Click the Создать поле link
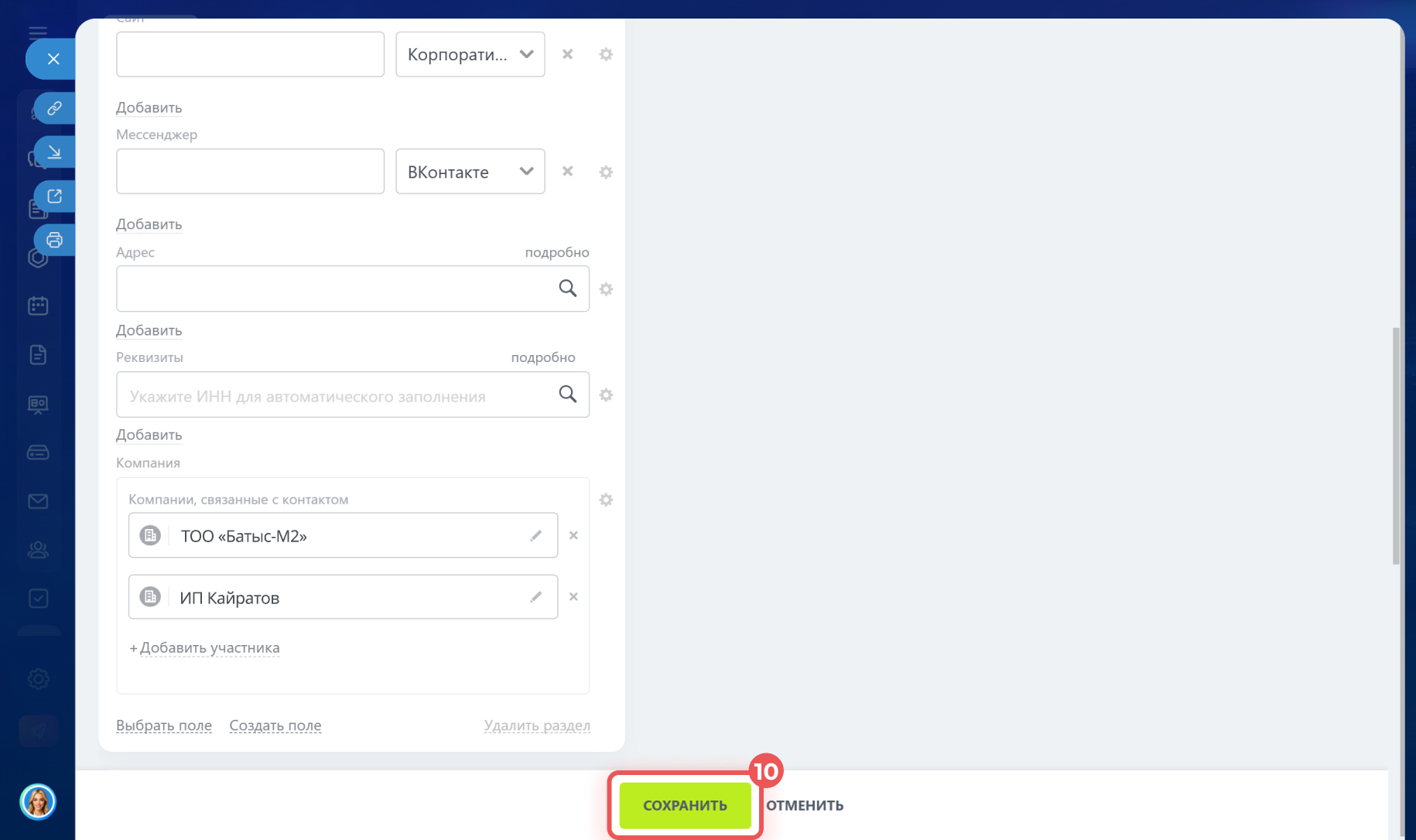The width and height of the screenshot is (1416, 840). tap(275, 726)
